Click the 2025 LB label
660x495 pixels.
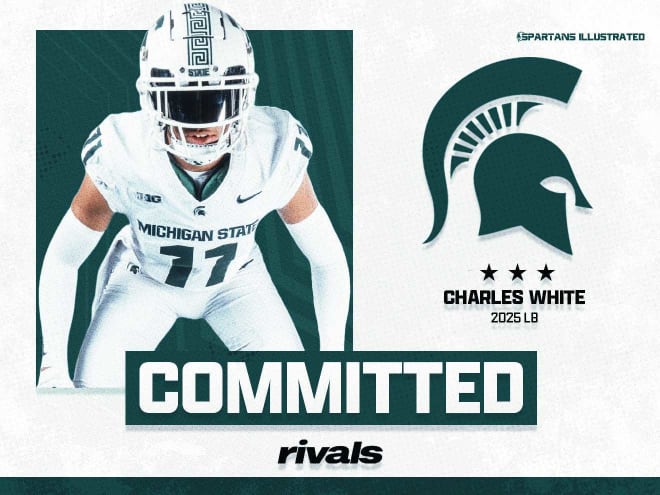(514, 319)
